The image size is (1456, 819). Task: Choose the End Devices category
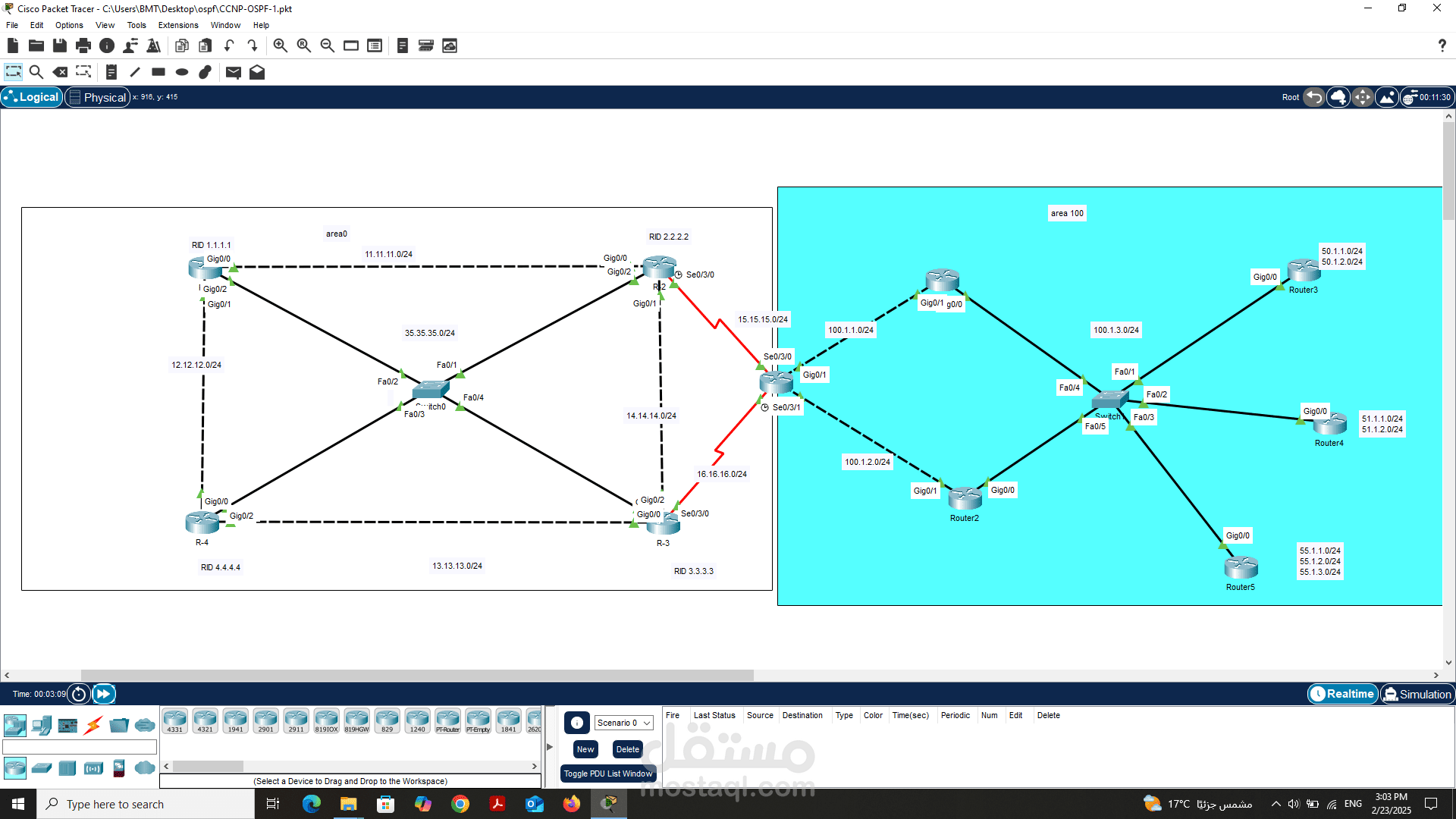click(42, 726)
